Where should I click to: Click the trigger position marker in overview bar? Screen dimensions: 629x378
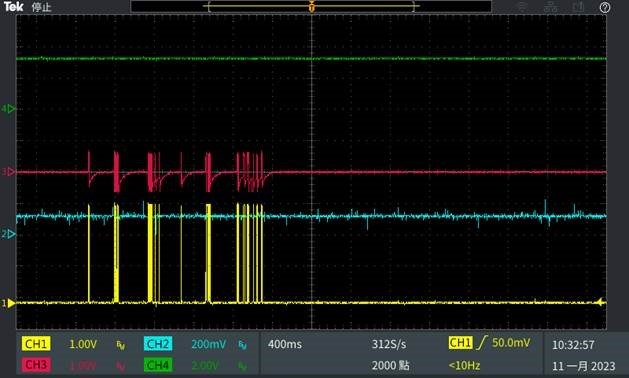312,7
